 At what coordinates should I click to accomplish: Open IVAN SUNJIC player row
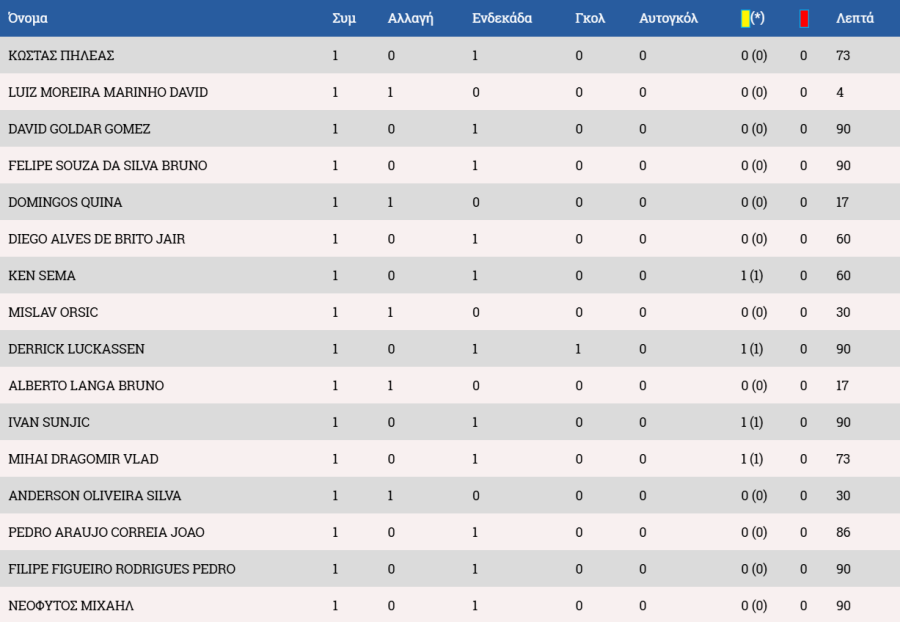pyautogui.click(x=49, y=422)
